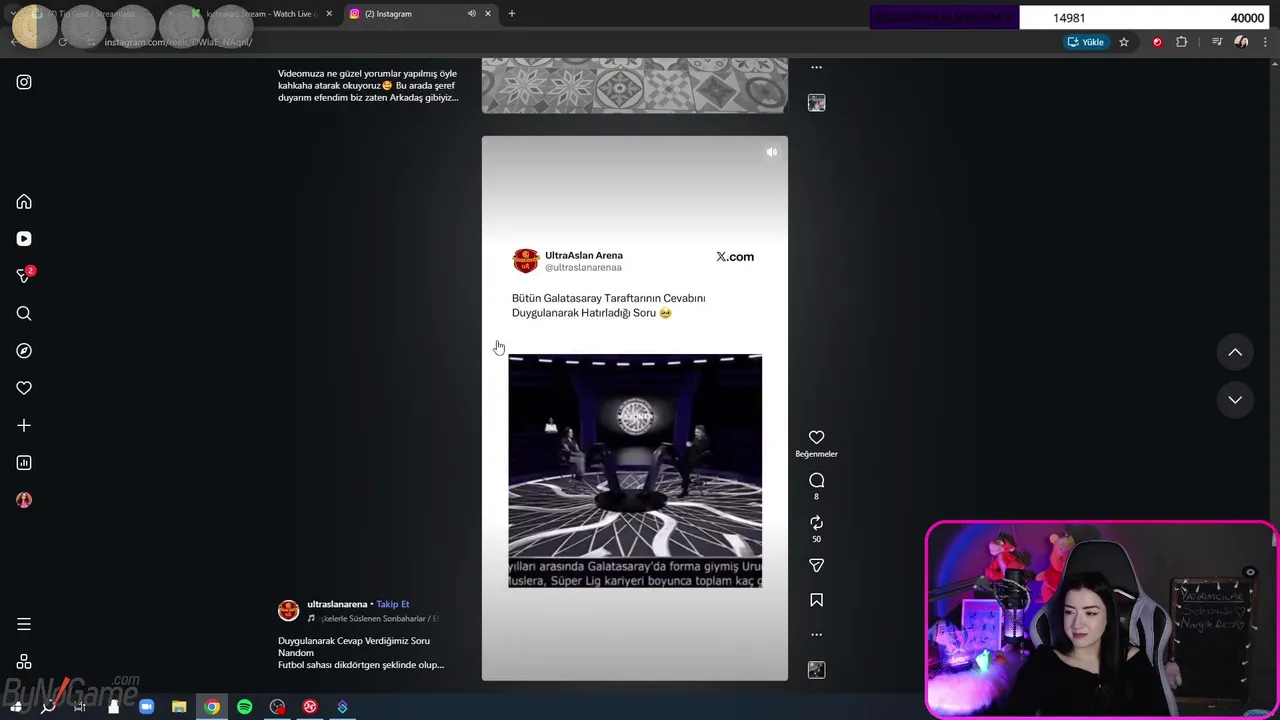Go to next reel with down chevron
The height and width of the screenshot is (720, 1280).
coord(1235,400)
